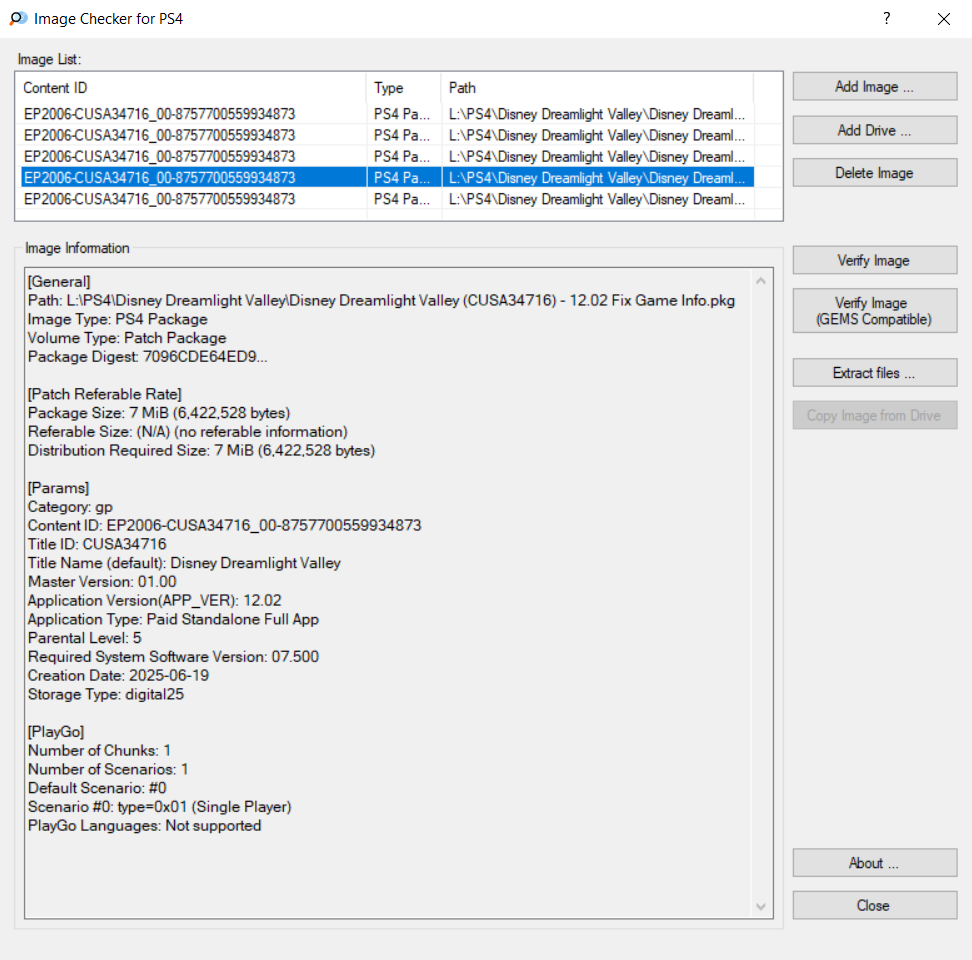The width and height of the screenshot is (972, 960).
Task: Close the window with the X icon
Action: 943,19
